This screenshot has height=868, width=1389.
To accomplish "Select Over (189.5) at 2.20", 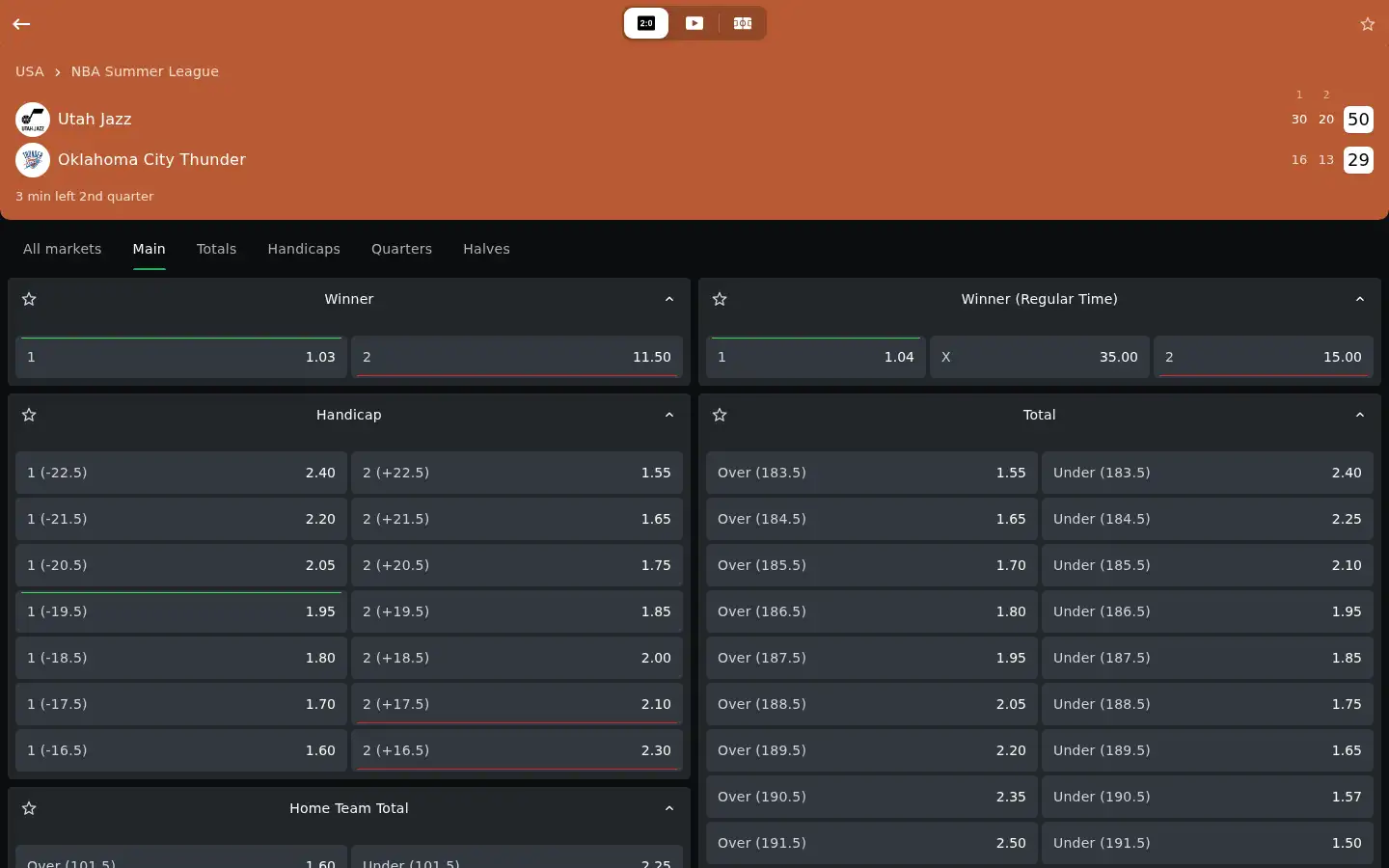I will point(872,750).
